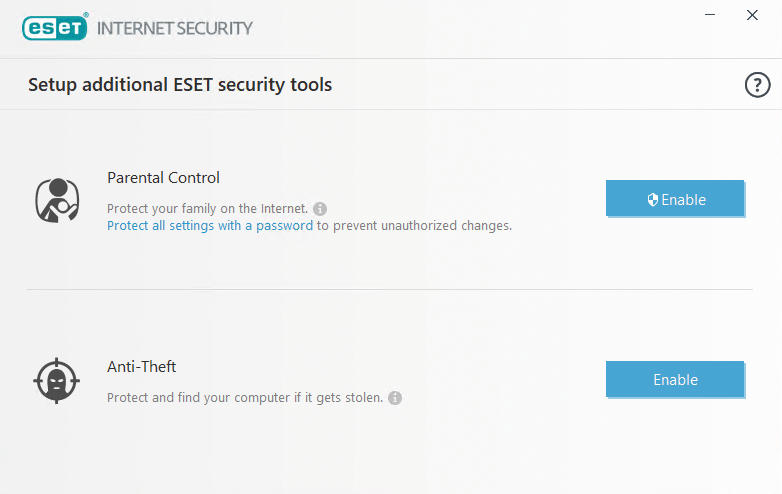Minimize the ESET window
The width and height of the screenshot is (782, 494).
point(710,15)
